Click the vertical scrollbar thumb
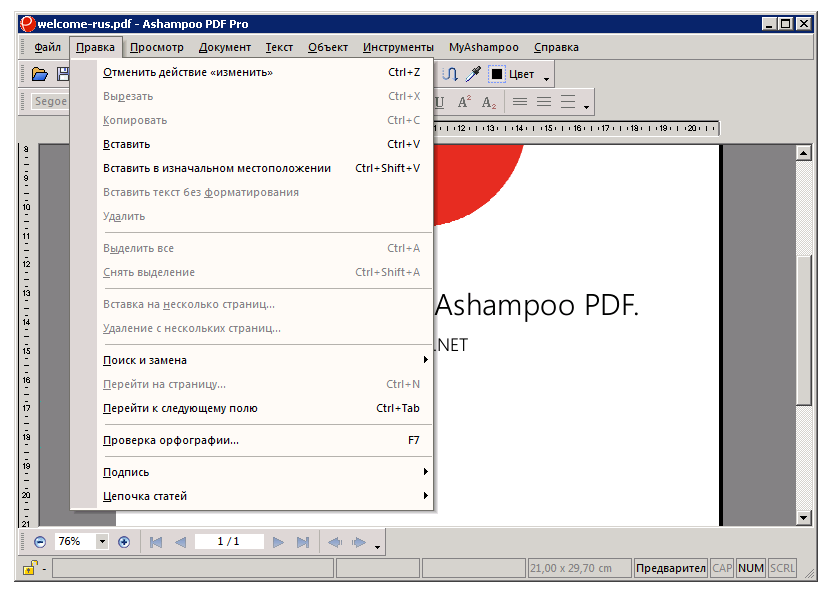This screenshot has height=601, width=837. click(803, 330)
